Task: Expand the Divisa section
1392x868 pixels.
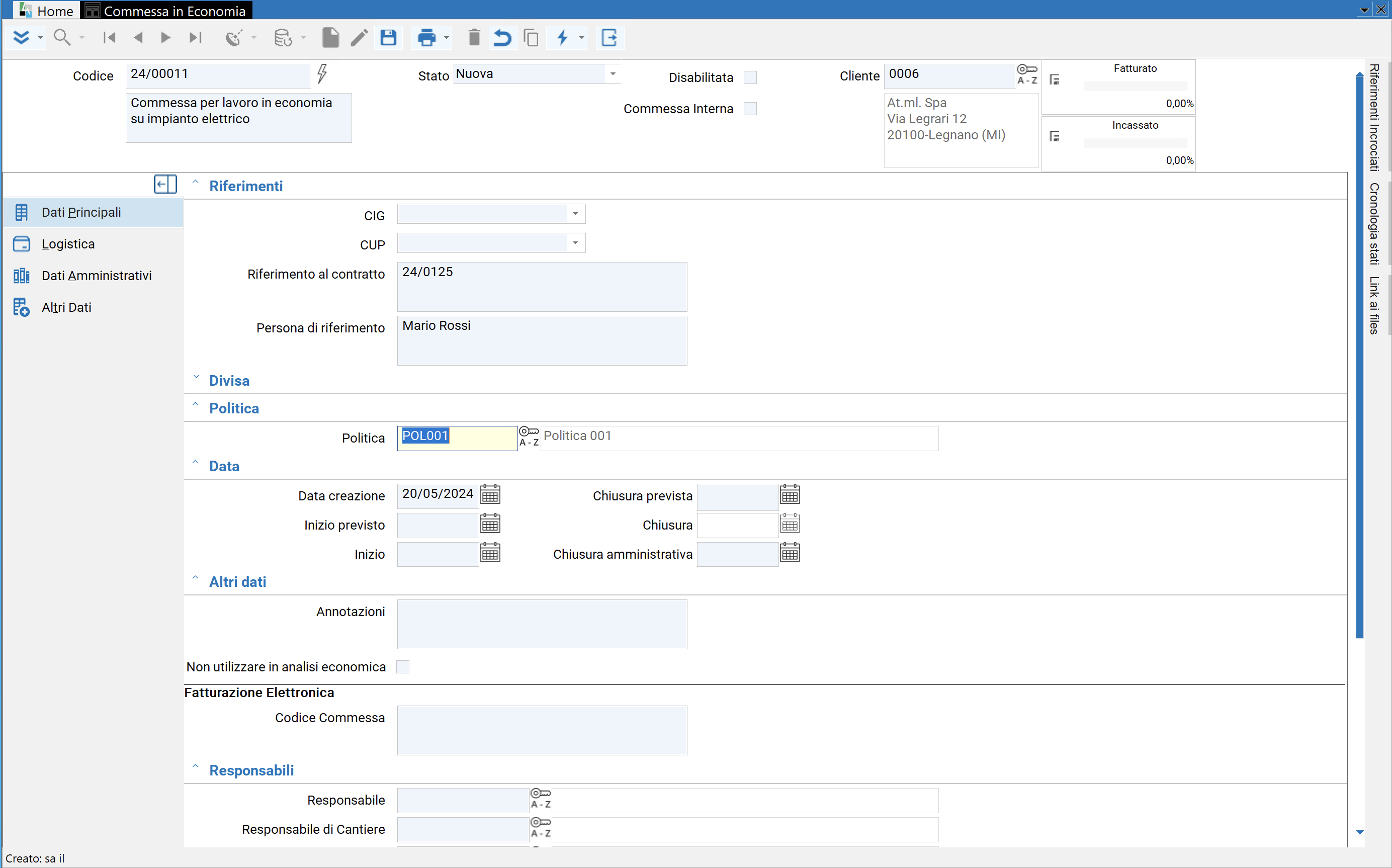Action: point(196,377)
